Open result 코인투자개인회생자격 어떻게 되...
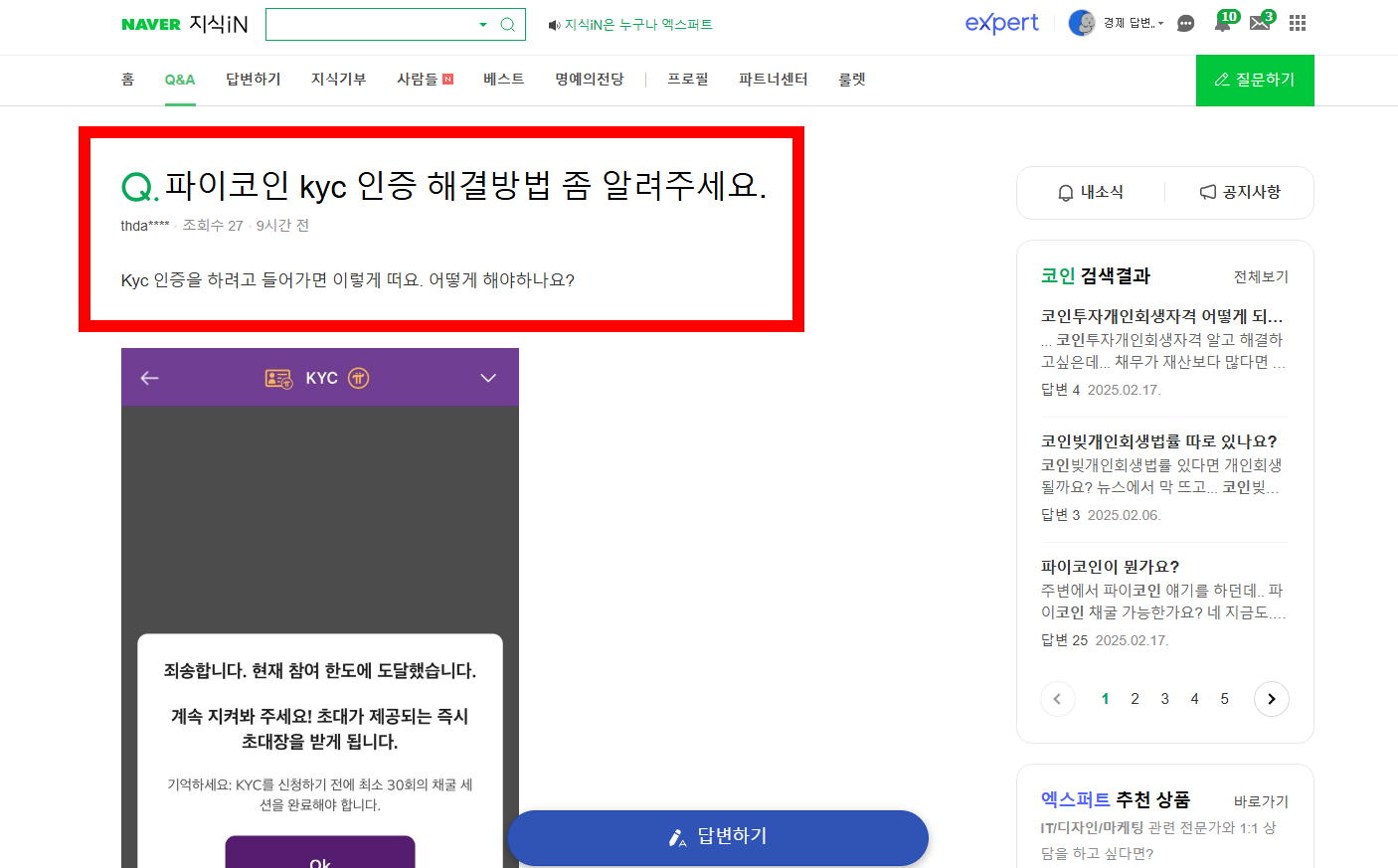Image resolution: width=1398 pixels, height=868 pixels. pyautogui.click(x=1162, y=316)
